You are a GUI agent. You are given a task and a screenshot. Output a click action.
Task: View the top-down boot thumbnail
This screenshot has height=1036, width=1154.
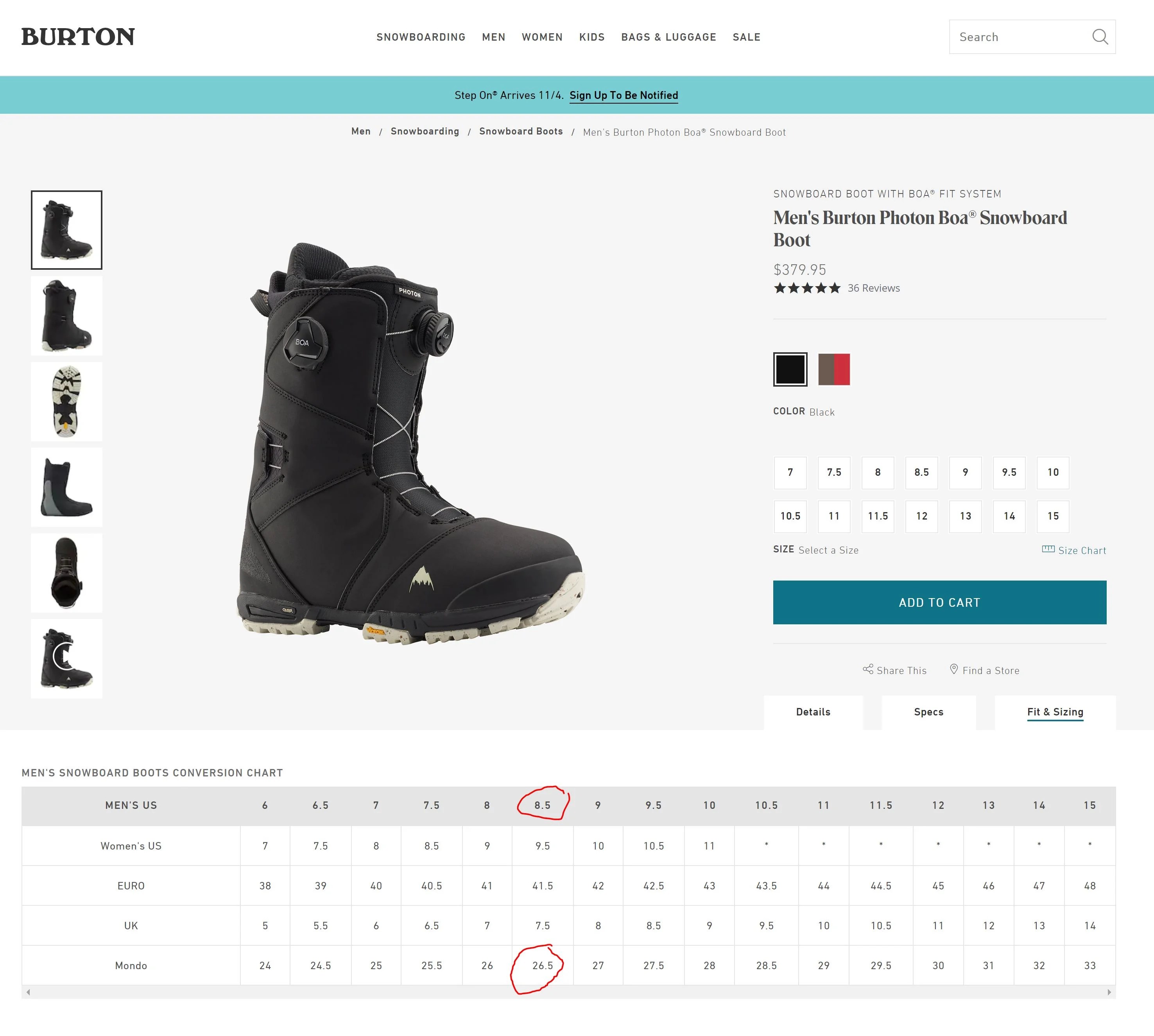(x=66, y=573)
